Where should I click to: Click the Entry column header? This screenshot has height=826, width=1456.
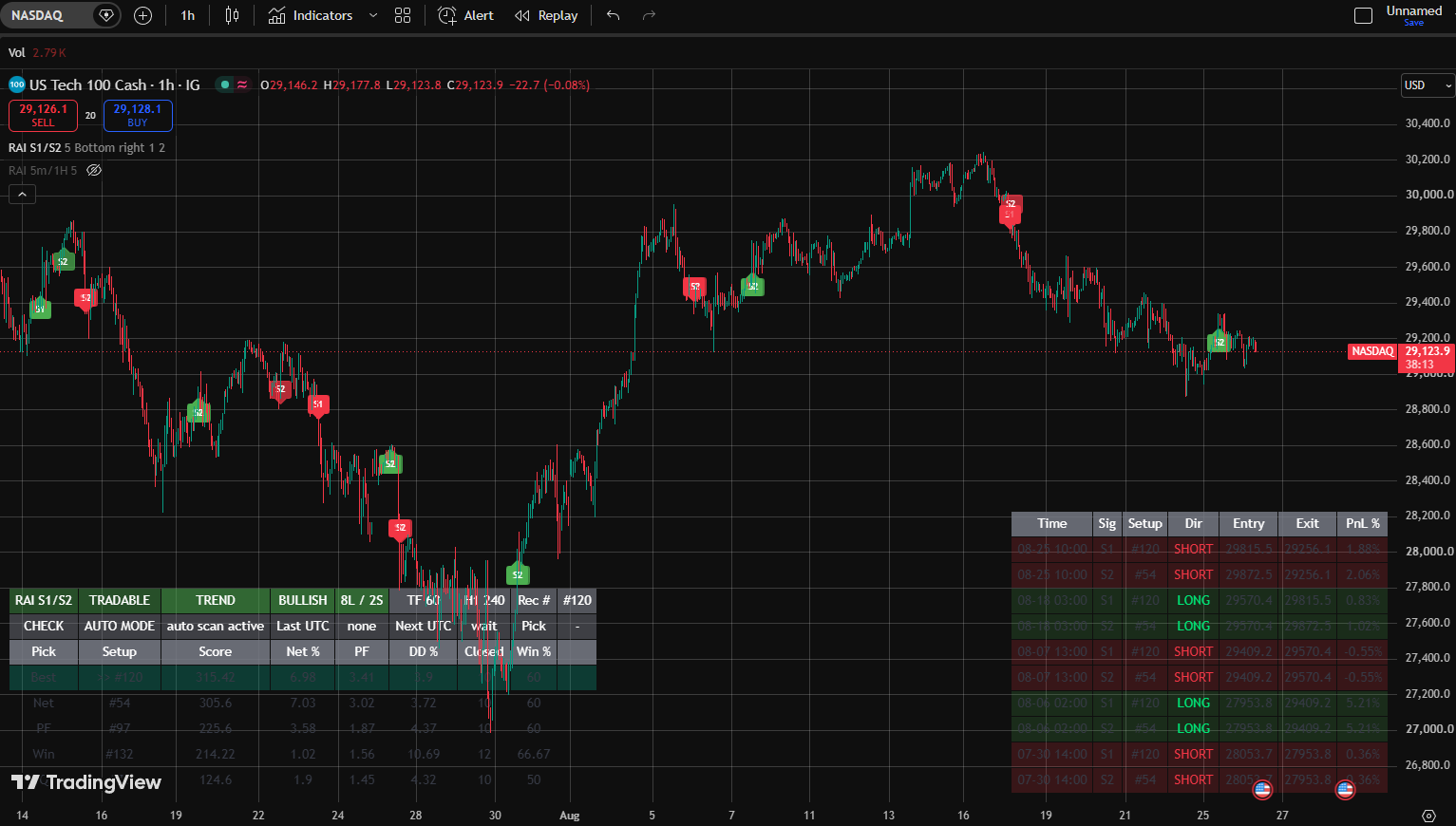click(1249, 523)
